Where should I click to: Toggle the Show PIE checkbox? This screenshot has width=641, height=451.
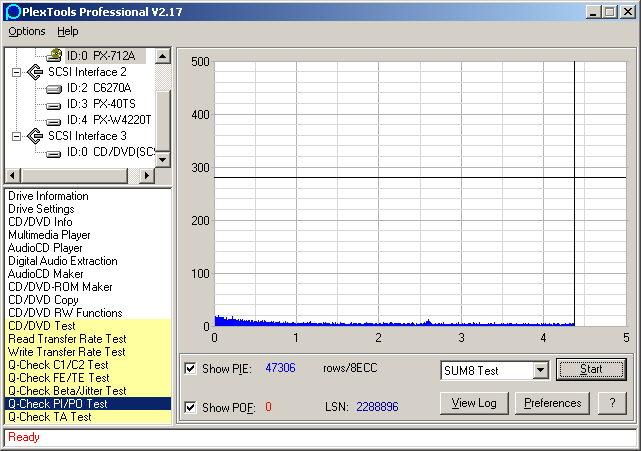point(191,368)
